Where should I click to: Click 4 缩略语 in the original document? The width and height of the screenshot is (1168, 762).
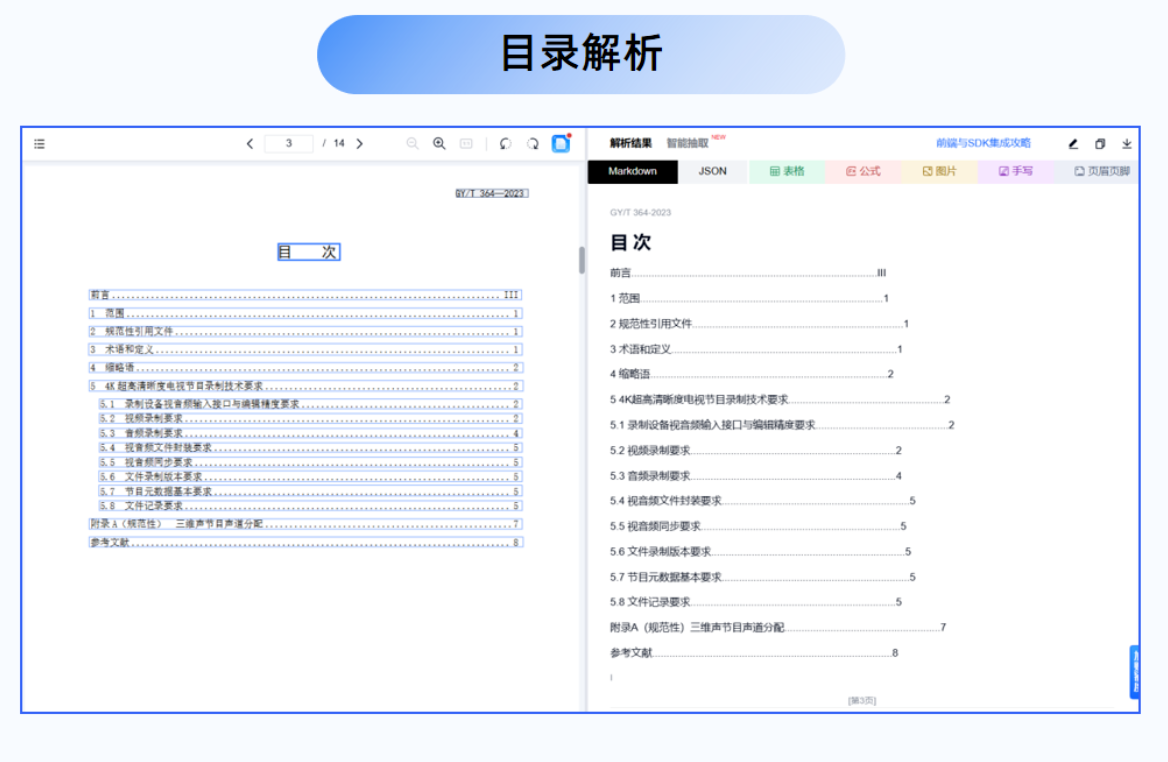305,368
